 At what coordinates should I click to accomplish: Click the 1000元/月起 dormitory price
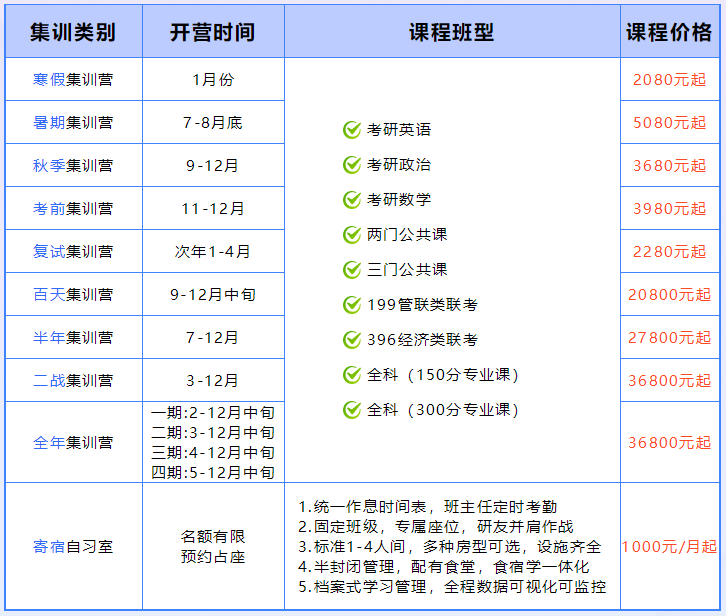[x=669, y=547]
